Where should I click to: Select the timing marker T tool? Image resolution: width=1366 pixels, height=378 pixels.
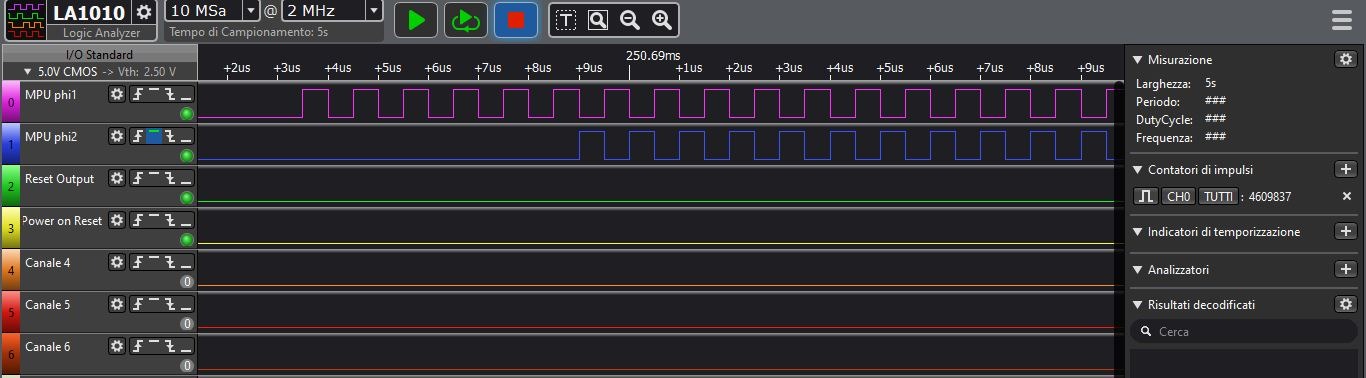coord(566,20)
